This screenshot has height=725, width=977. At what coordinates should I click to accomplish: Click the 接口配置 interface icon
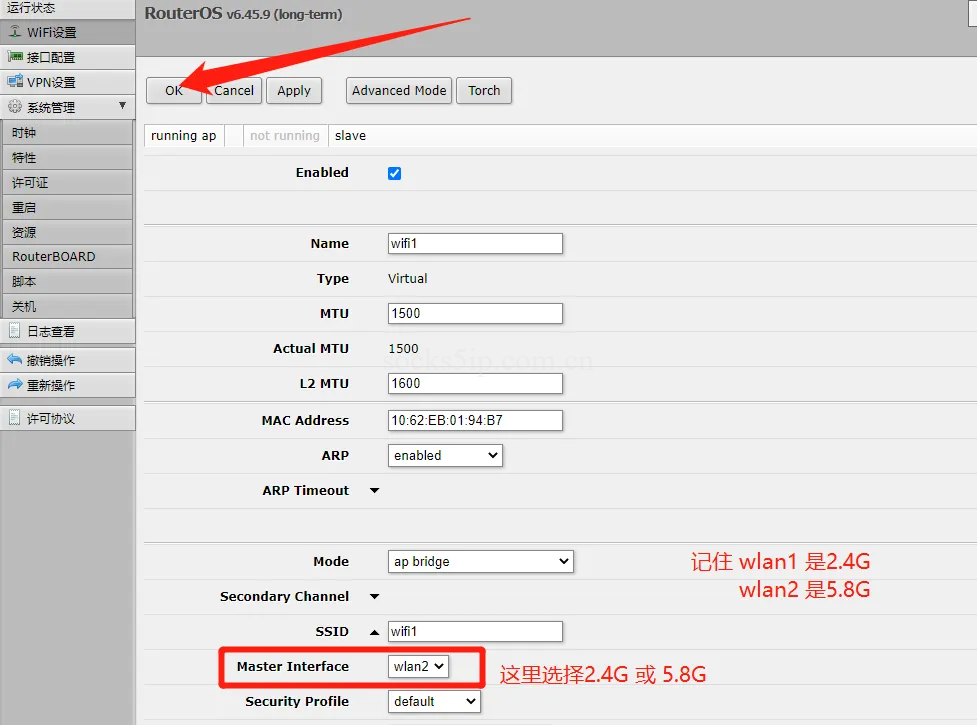[15, 57]
